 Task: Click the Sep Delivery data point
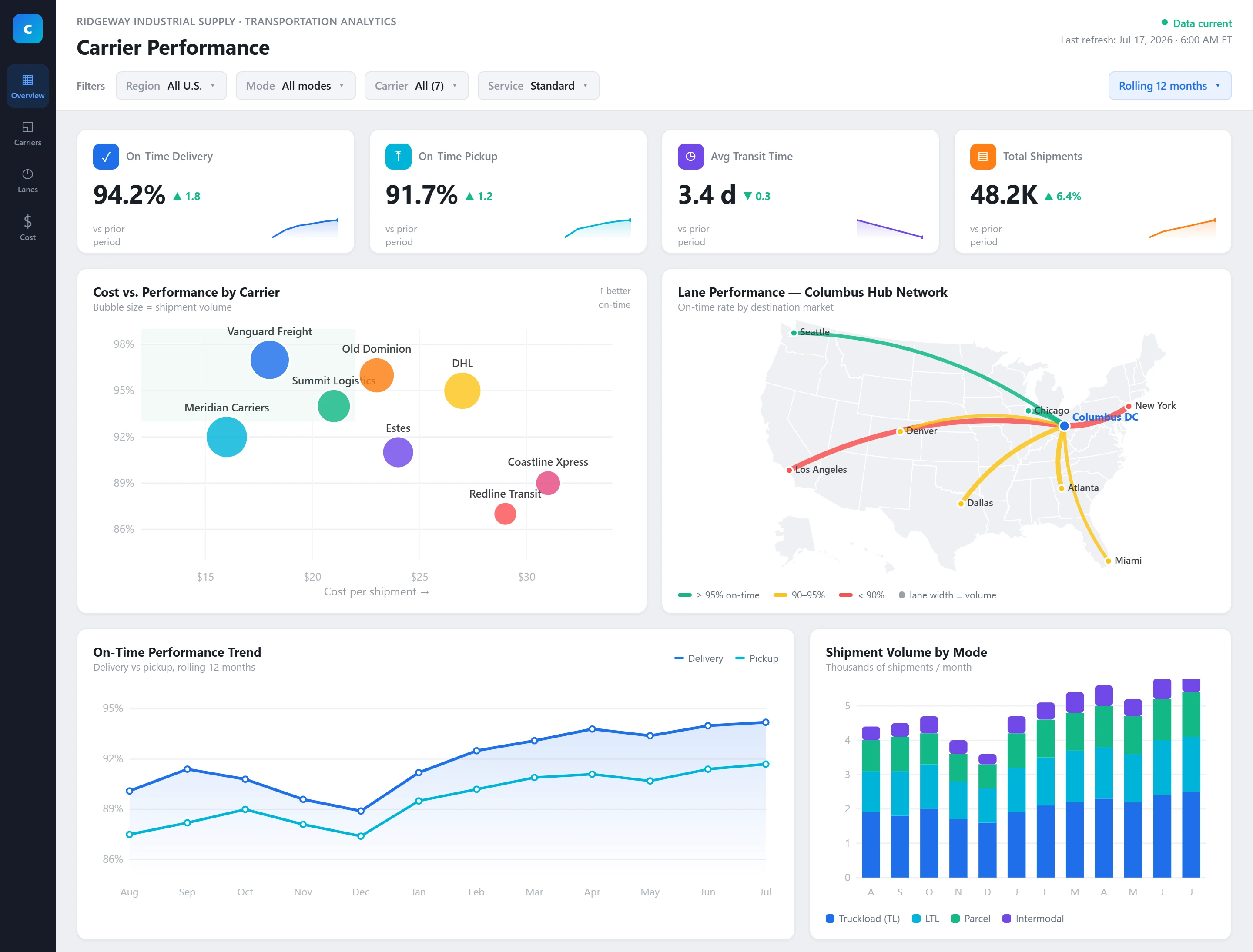click(x=187, y=769)
